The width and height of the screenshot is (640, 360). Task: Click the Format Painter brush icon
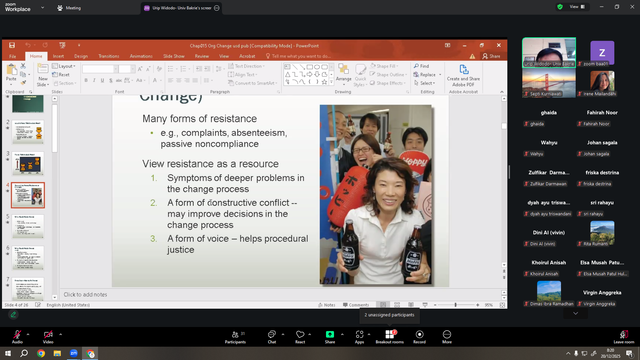point(23,83)
